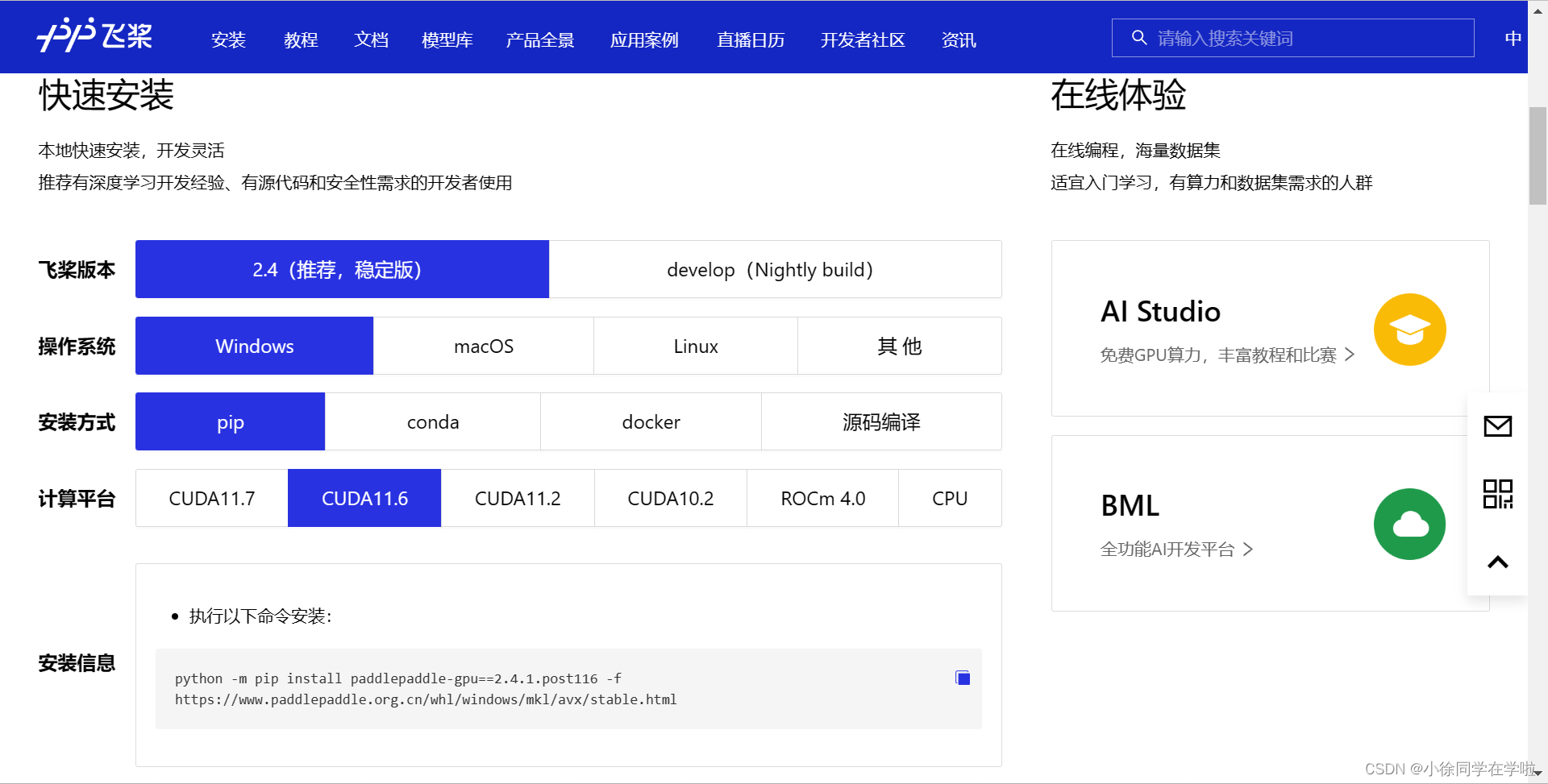Select Windows operating system
1548x784 pixels.
(x=254, y=346)
